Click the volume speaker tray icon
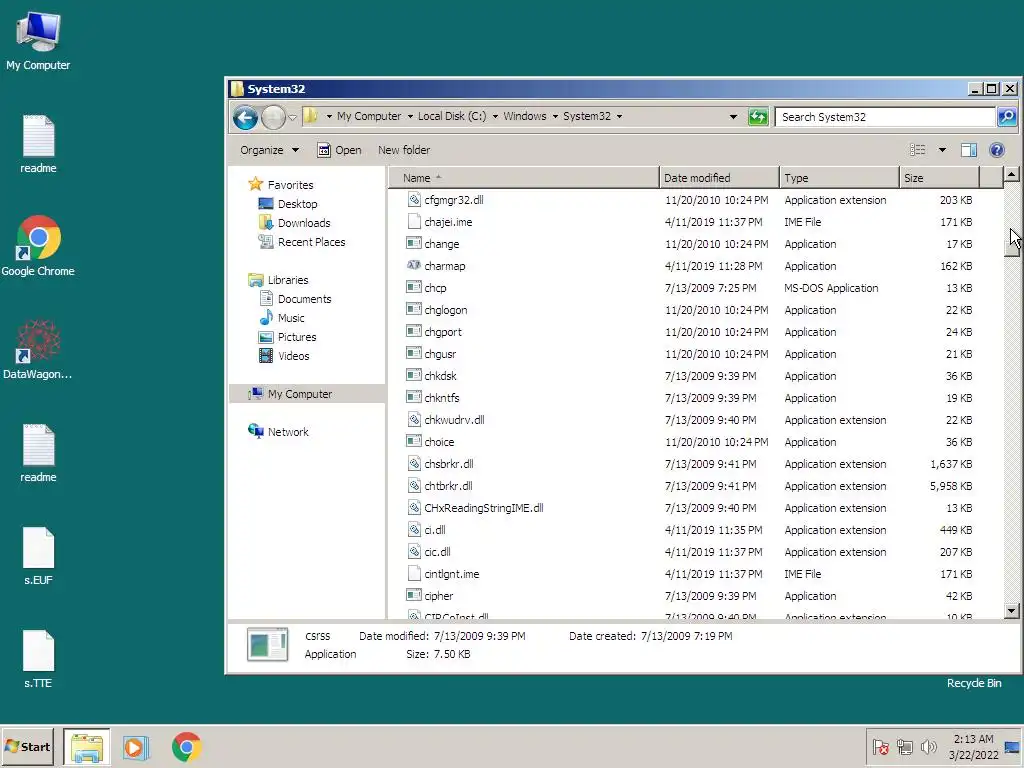The height and width of the screenshot is (768, 1024). click(x=928, y=747)
